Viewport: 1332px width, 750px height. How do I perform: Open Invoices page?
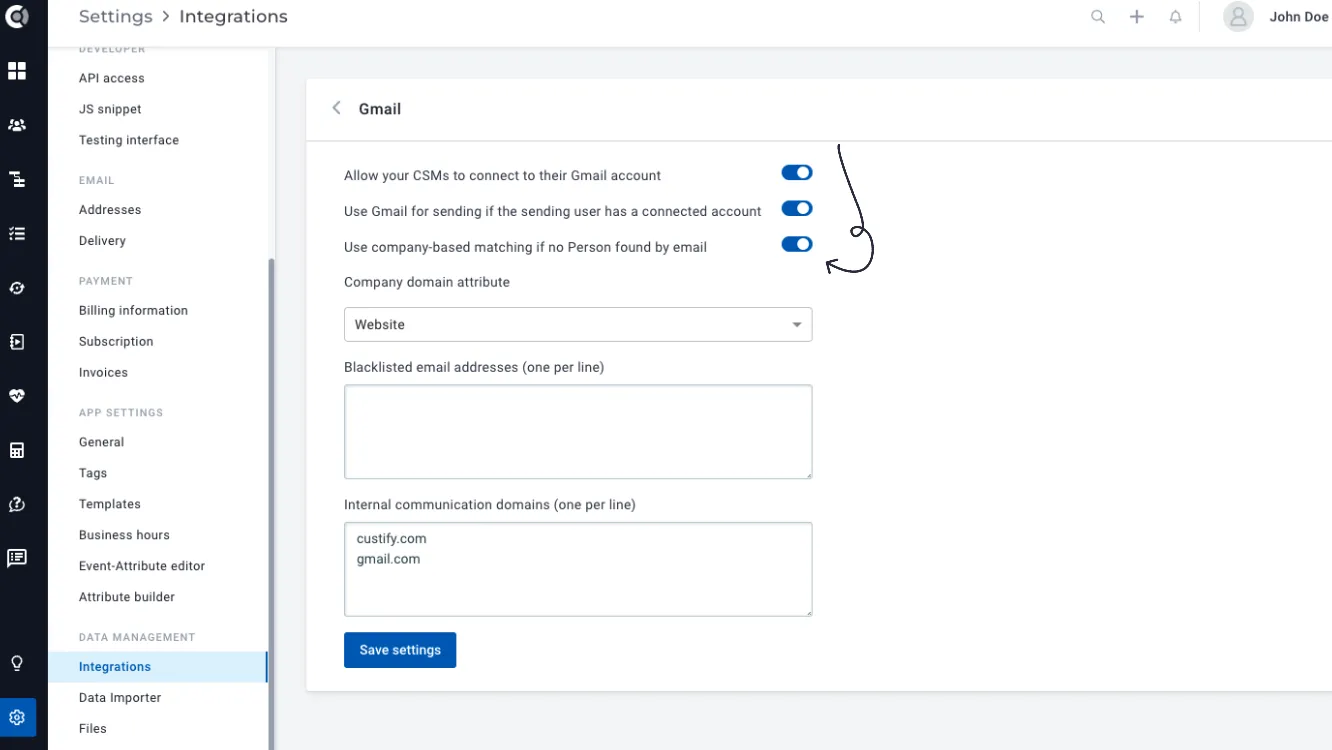pyautogui.click(x=103, y=373)
